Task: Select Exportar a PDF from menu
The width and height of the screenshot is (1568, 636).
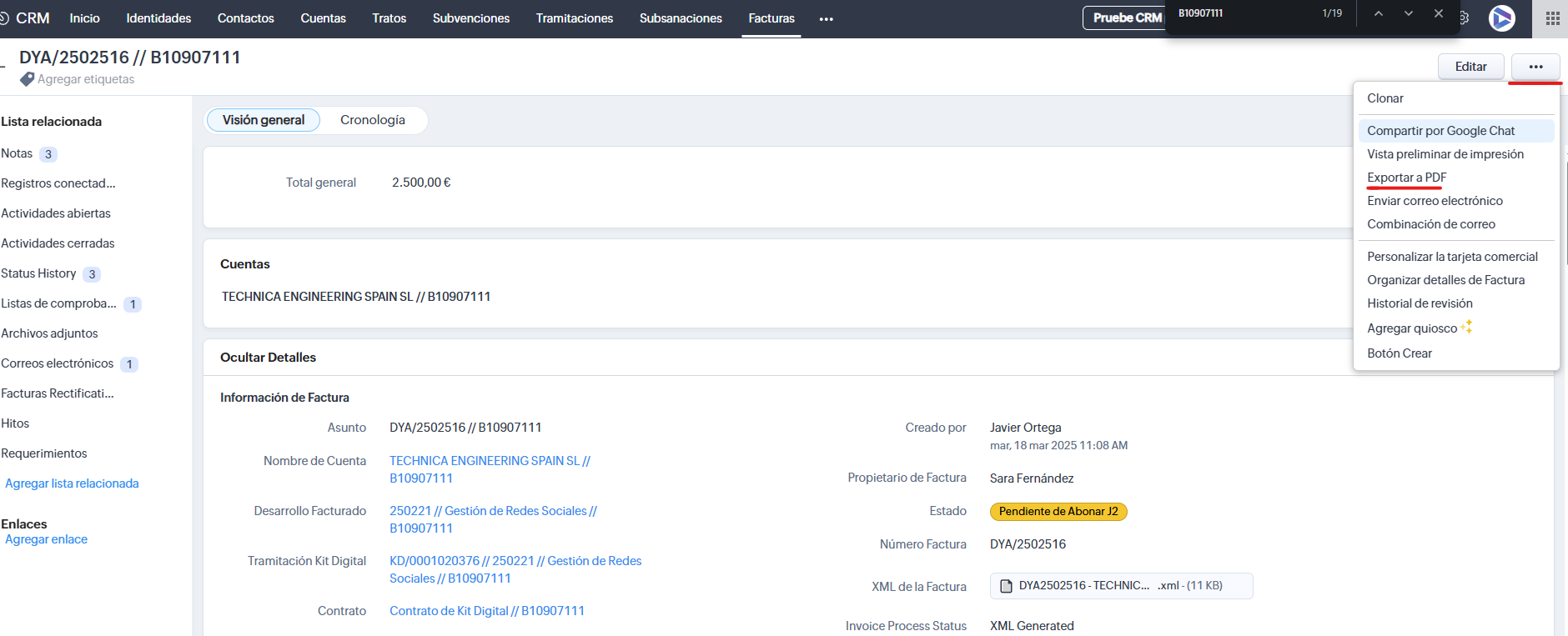Action: pos(1406,178)
